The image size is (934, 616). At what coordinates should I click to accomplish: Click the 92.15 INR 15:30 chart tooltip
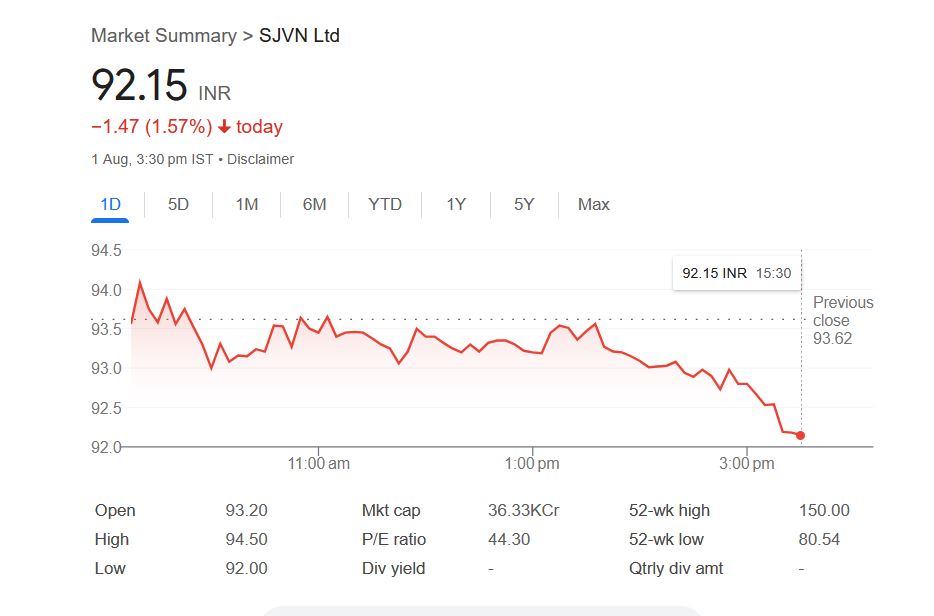(736, 273)
